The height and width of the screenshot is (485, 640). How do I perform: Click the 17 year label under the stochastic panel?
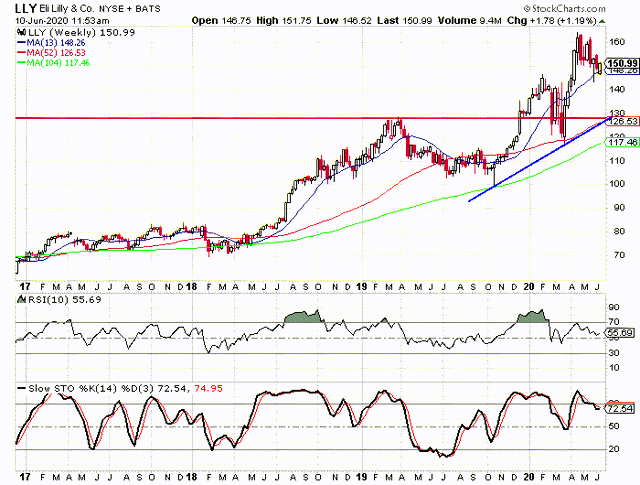24,477
